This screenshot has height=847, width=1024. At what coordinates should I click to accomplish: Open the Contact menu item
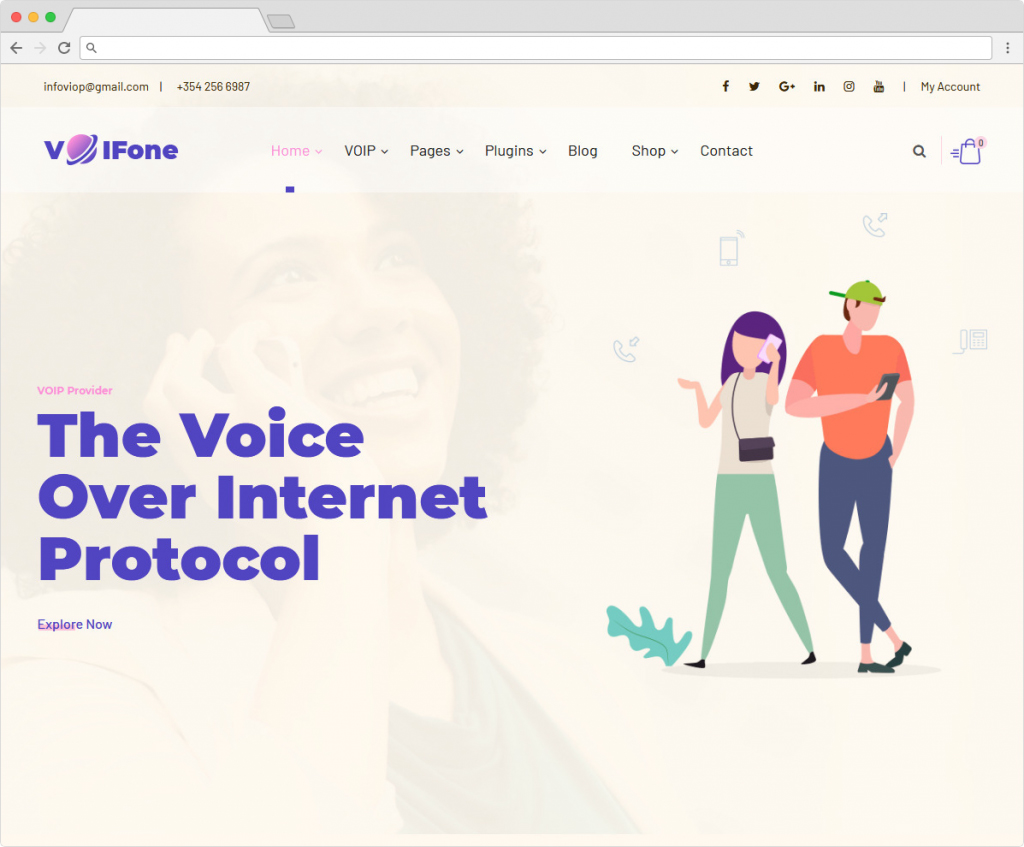pos(726,151)
